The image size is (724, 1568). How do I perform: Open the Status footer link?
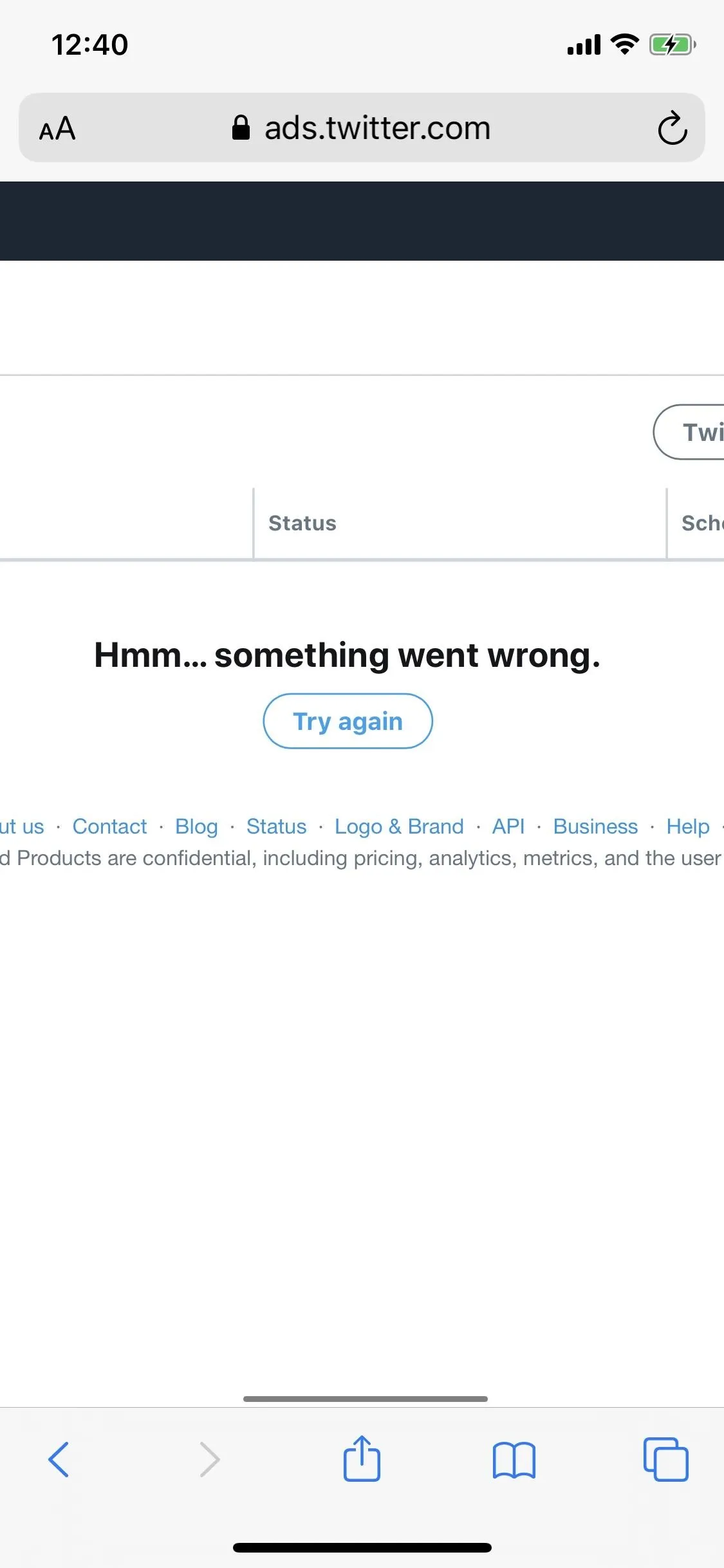pyautogui.click(x=277, y=826)
